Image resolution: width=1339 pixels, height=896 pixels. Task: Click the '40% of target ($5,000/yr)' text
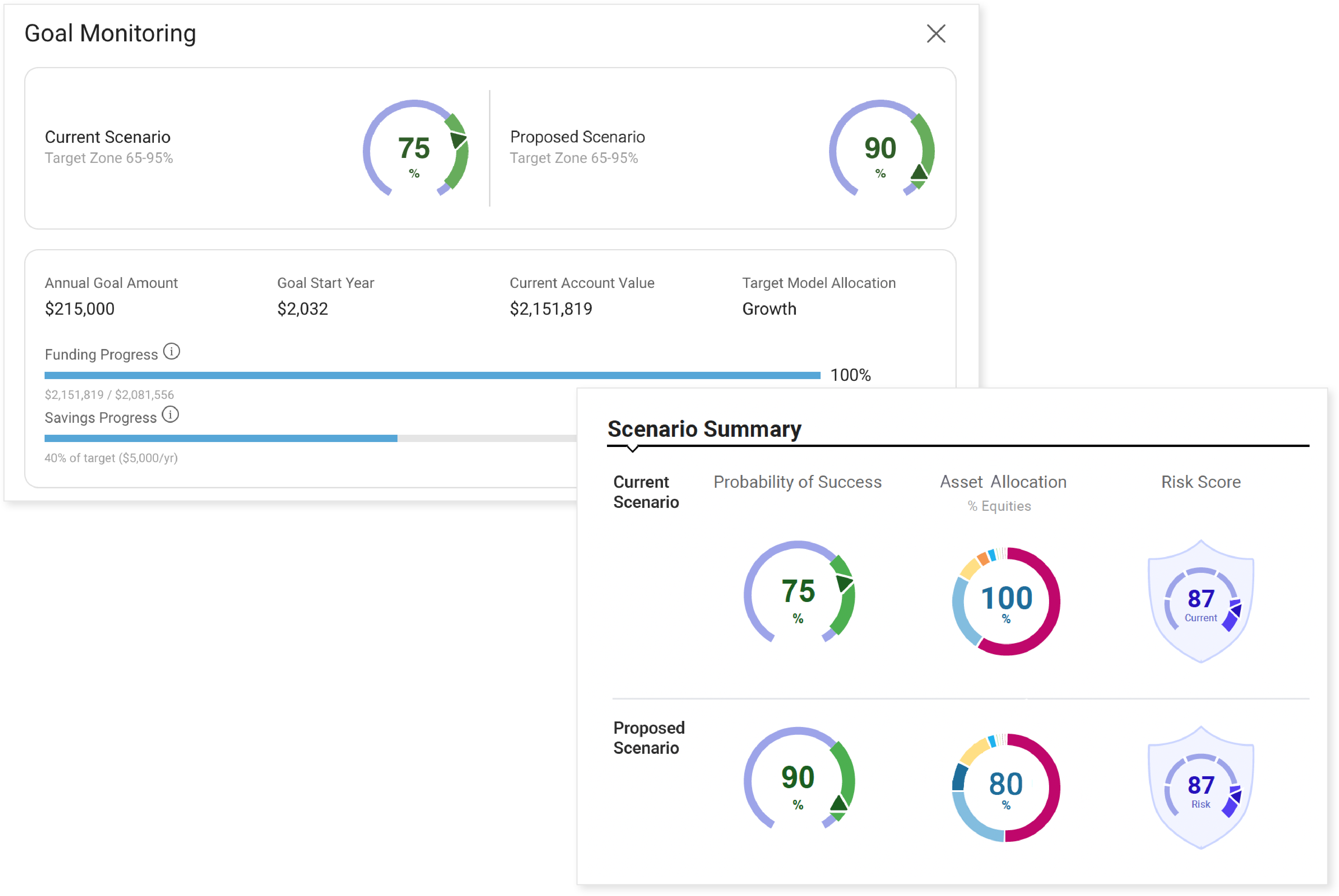click(111, 458)
